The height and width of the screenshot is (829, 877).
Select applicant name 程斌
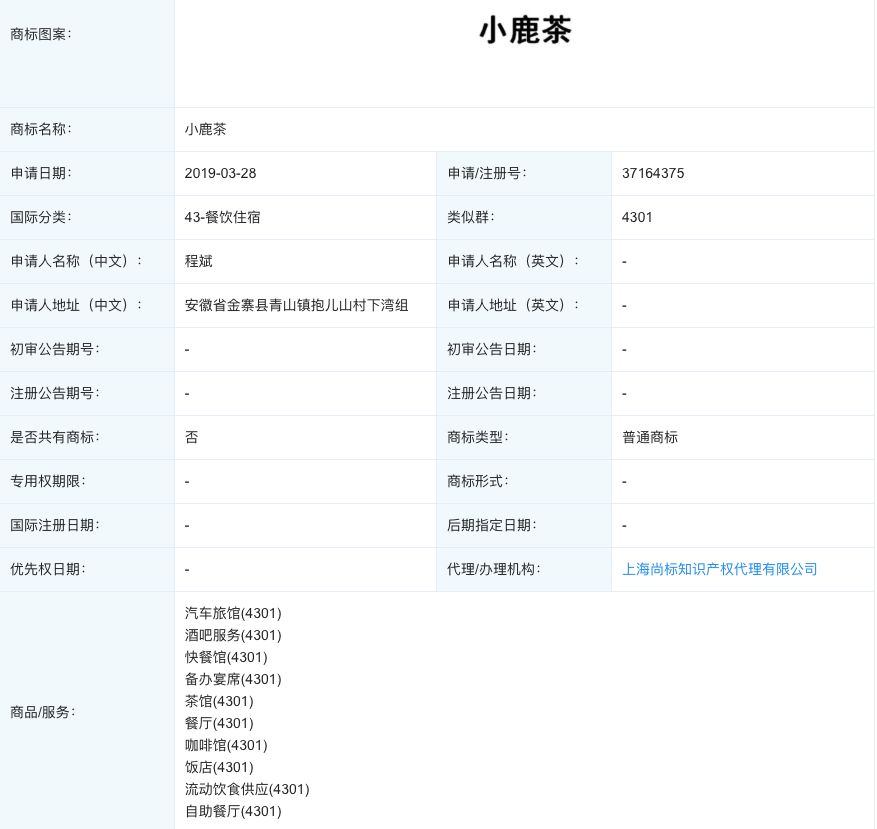(x=197, y=261)
